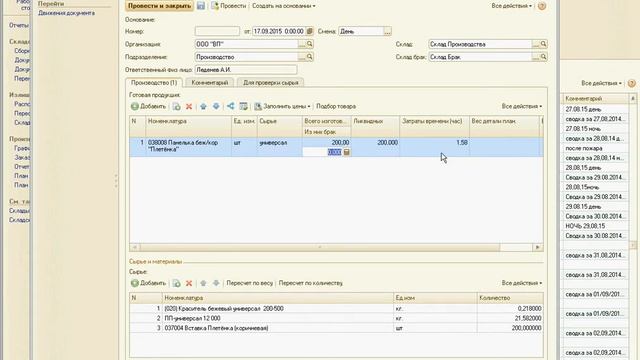Select the после пожара comment row in the right window

pyautogui.click(x=596, y=148)
